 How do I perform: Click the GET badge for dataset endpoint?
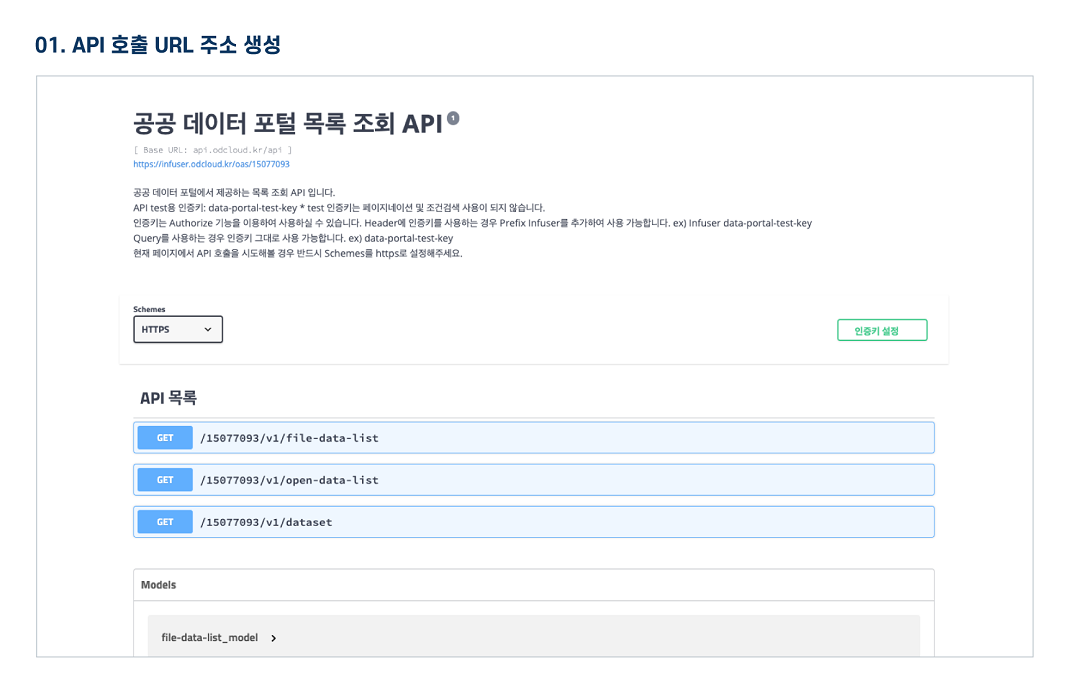click(165, 522)
